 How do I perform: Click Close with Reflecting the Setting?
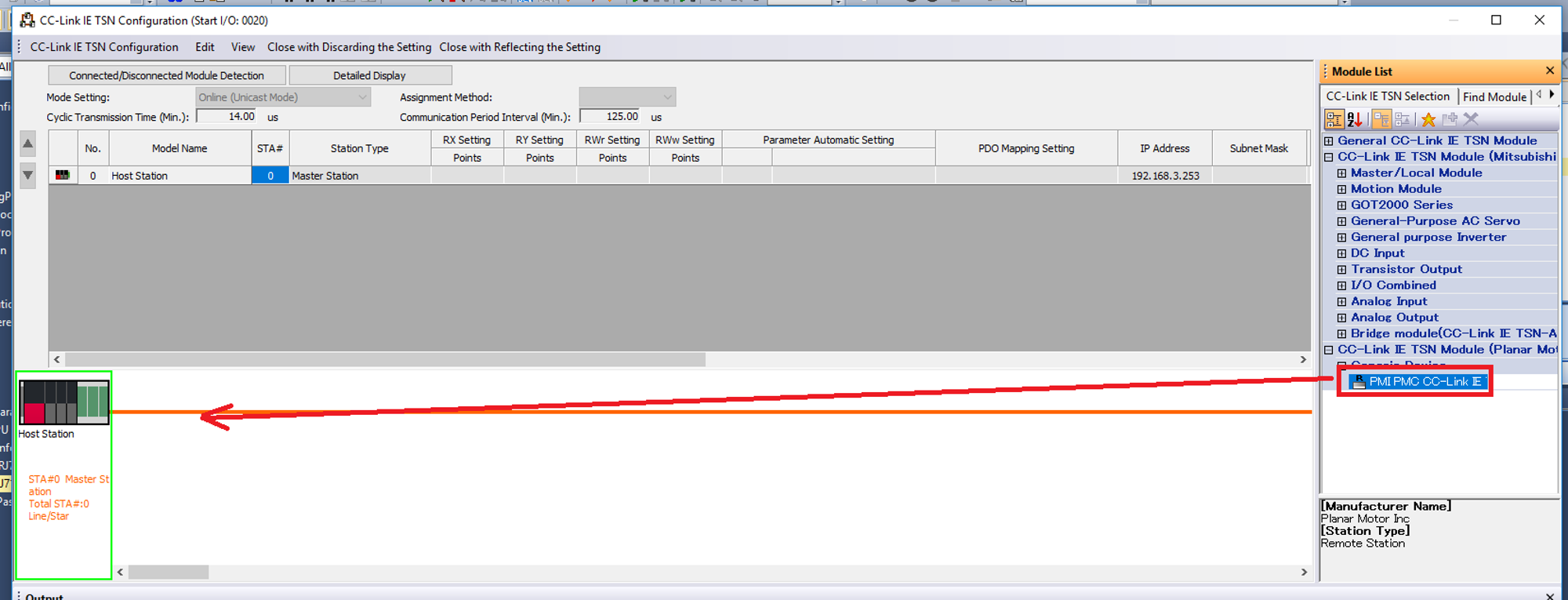[x=520, y=47]
